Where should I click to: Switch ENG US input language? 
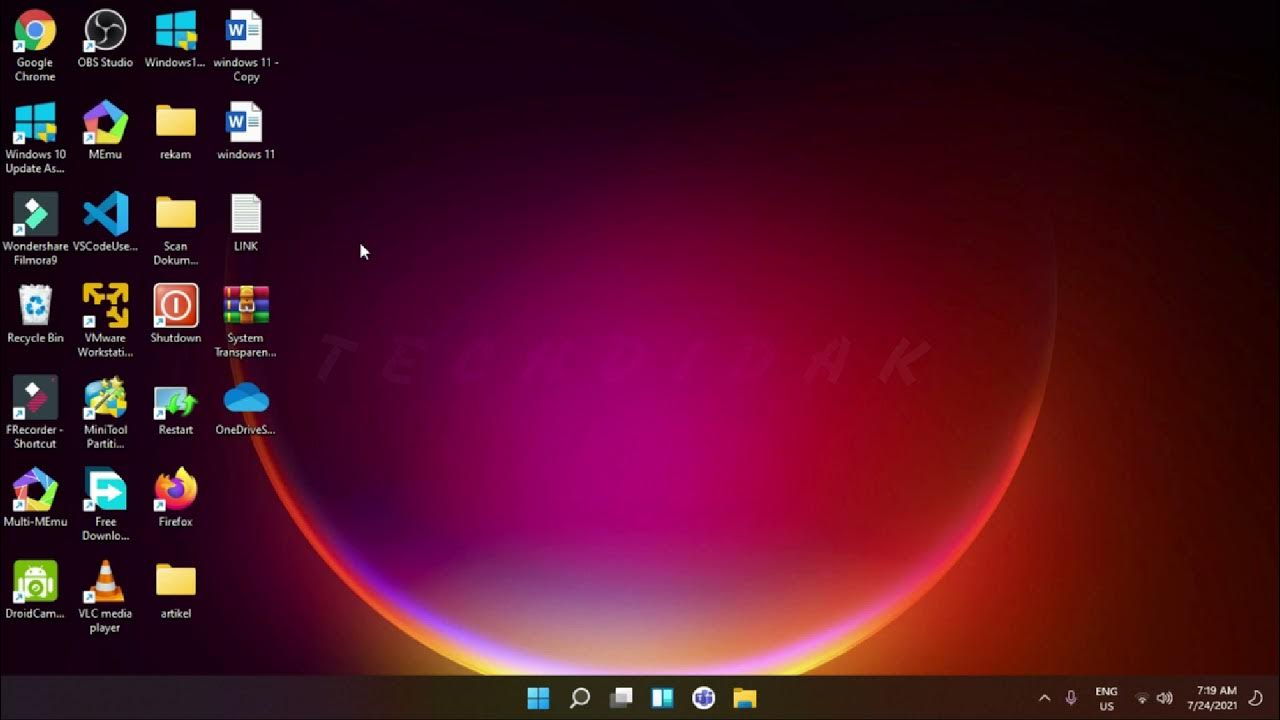1106,698
